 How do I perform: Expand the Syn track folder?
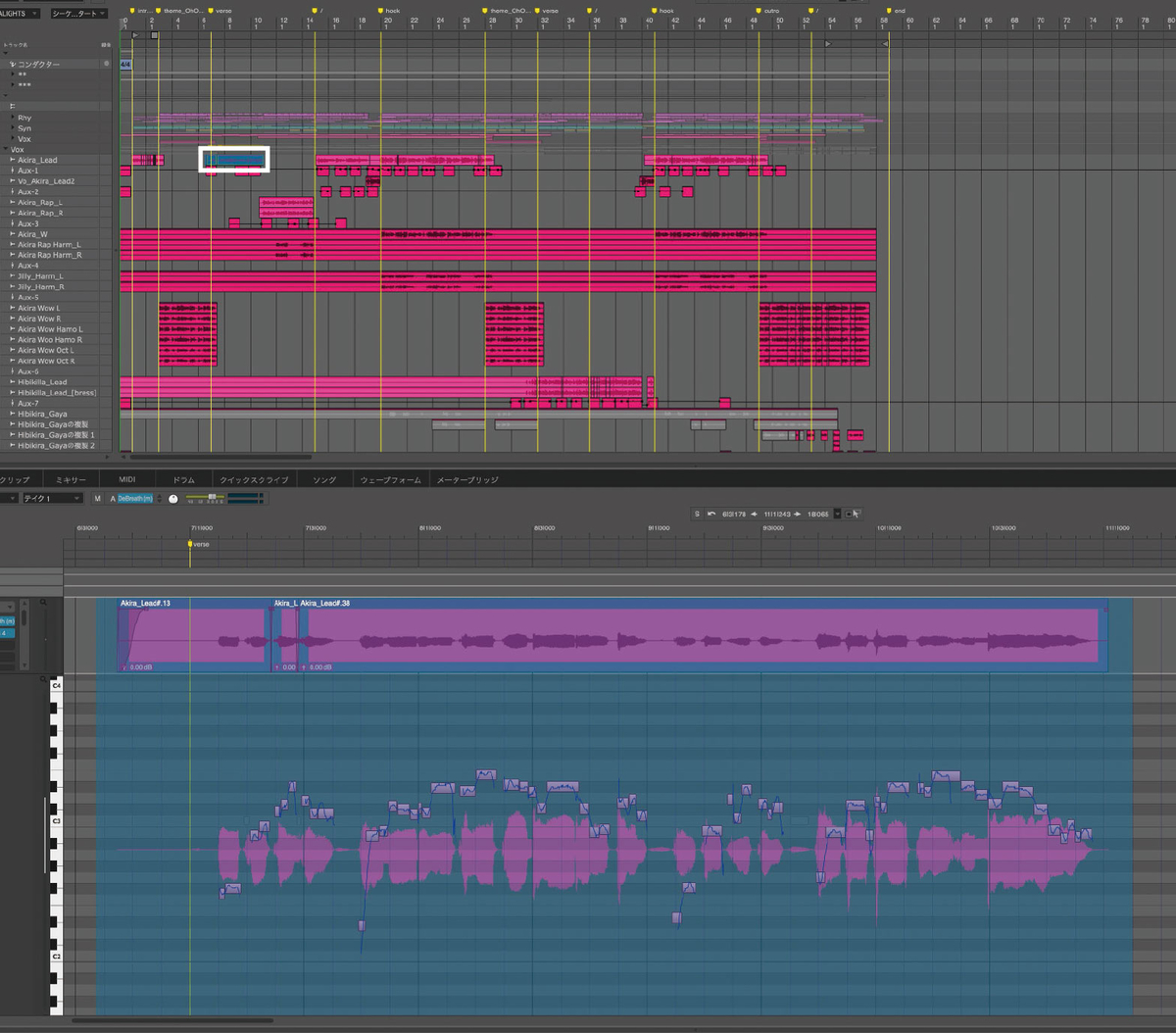(13, 128)
